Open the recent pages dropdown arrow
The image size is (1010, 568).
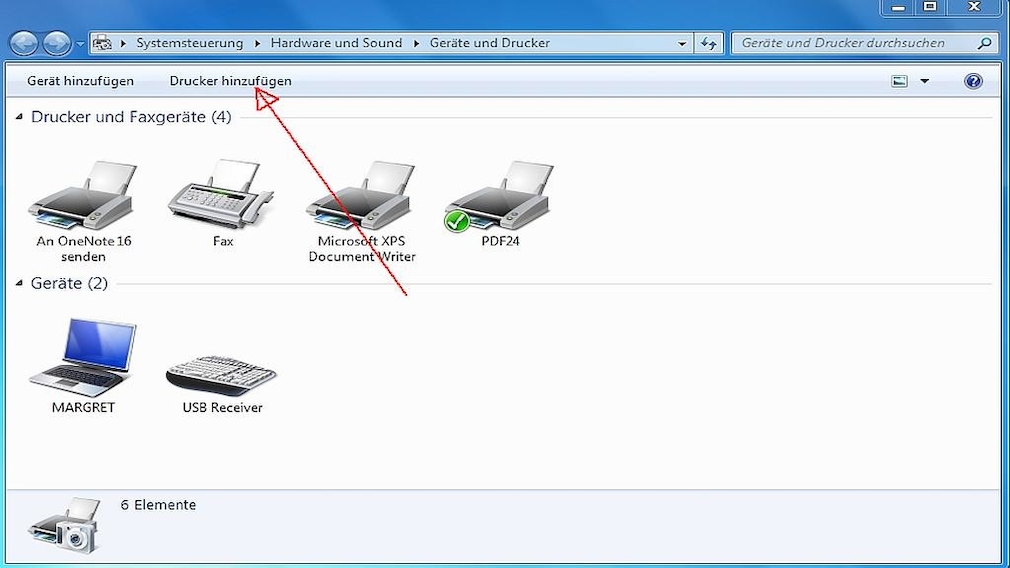(x=80, y=45)
